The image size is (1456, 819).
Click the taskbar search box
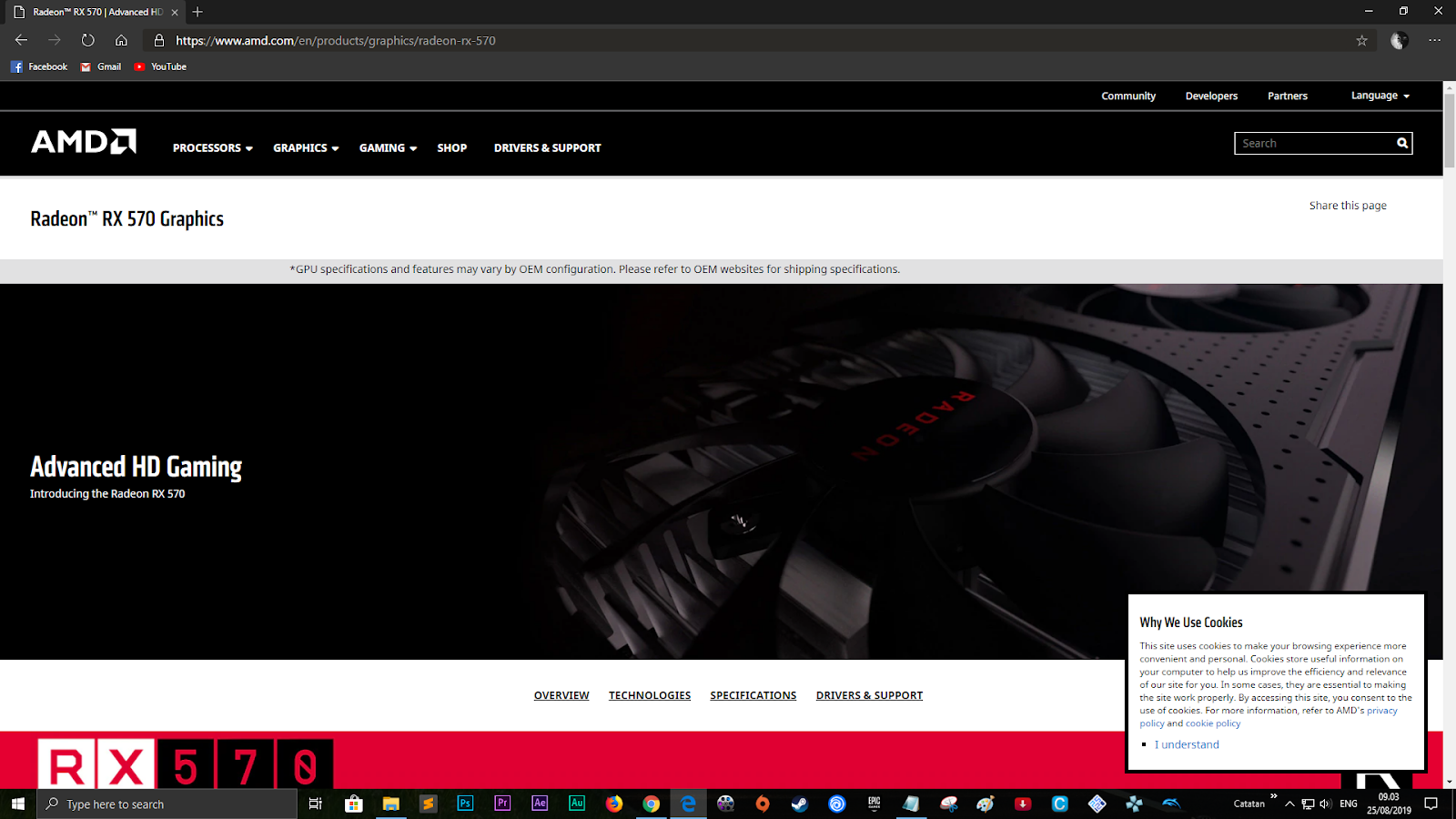pyautogui.click(x=167, y=804)
